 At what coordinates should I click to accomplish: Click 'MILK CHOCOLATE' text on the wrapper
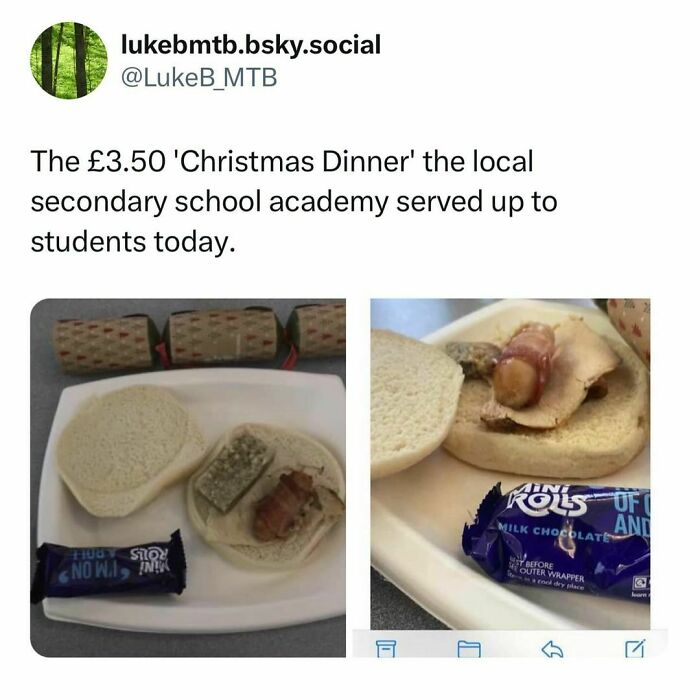point(554,532)
